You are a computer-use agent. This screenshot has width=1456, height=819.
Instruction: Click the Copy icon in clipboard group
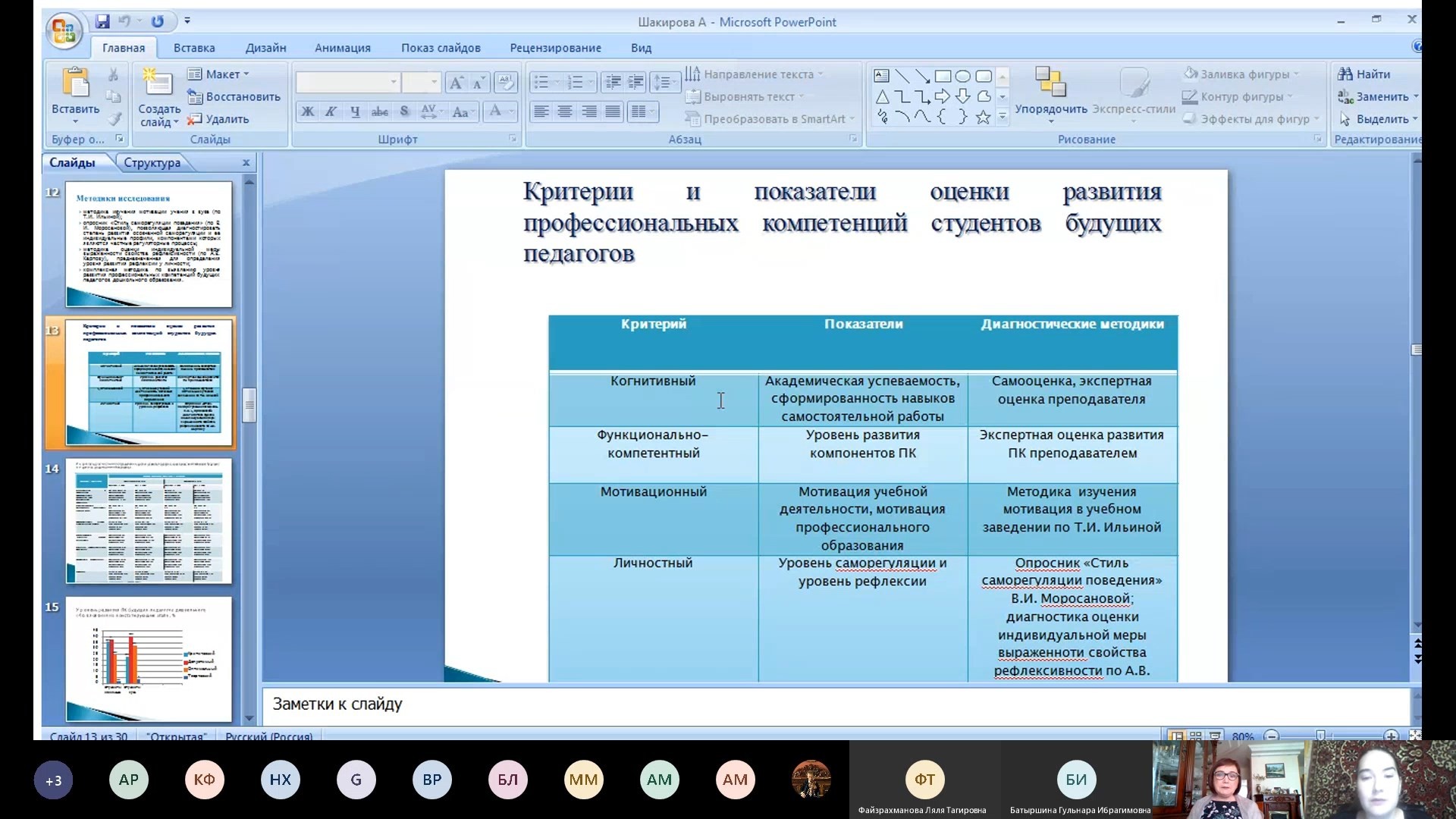[x=113, y=96]
